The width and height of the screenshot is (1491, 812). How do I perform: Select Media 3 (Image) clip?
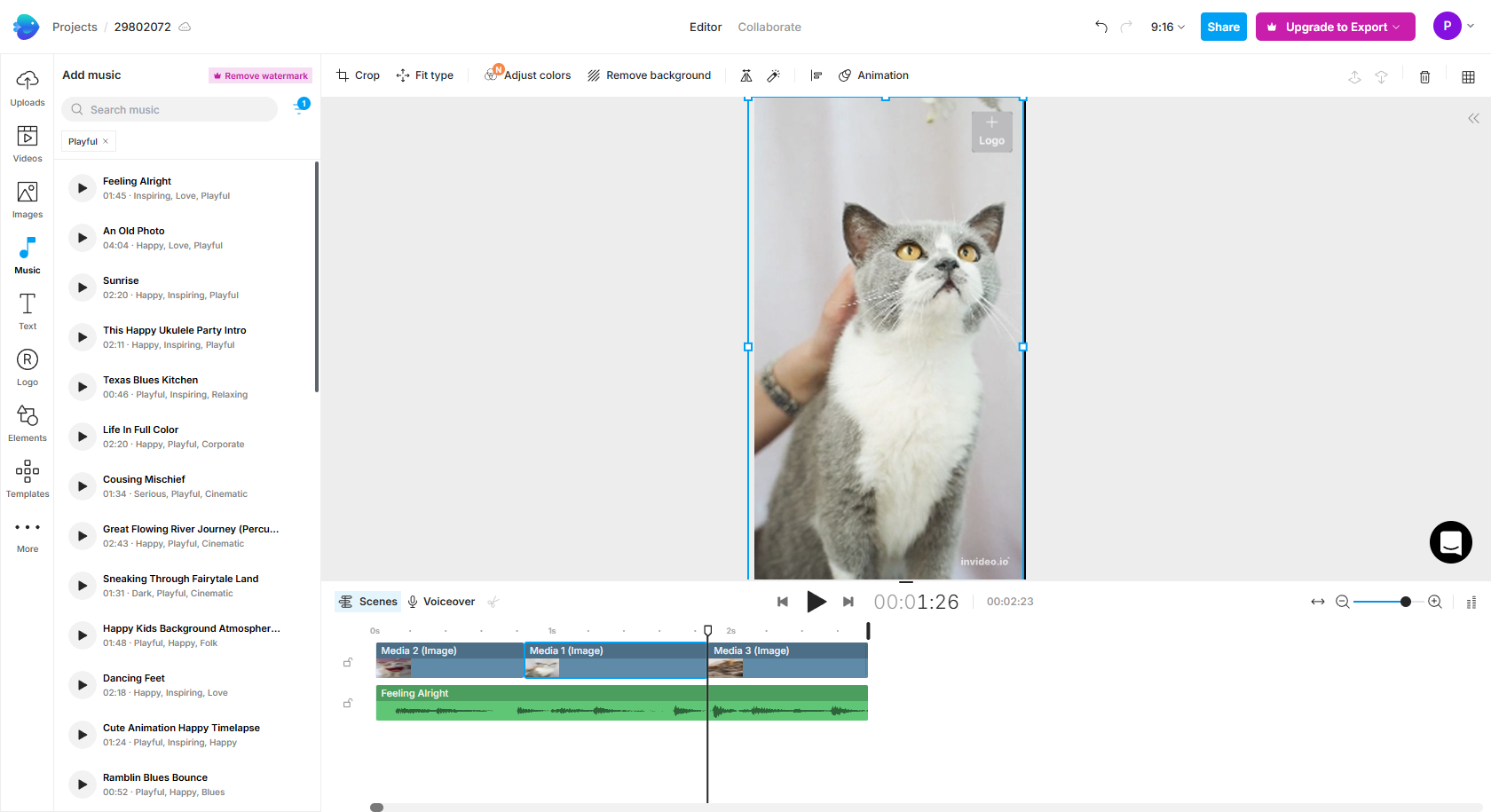788,660
